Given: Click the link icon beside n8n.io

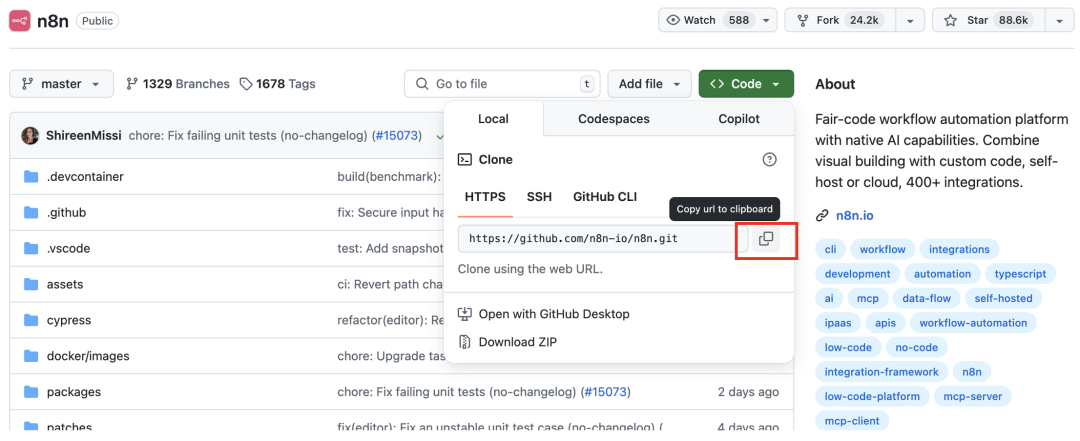Looking at the screenshot, I should coord(822,216).
